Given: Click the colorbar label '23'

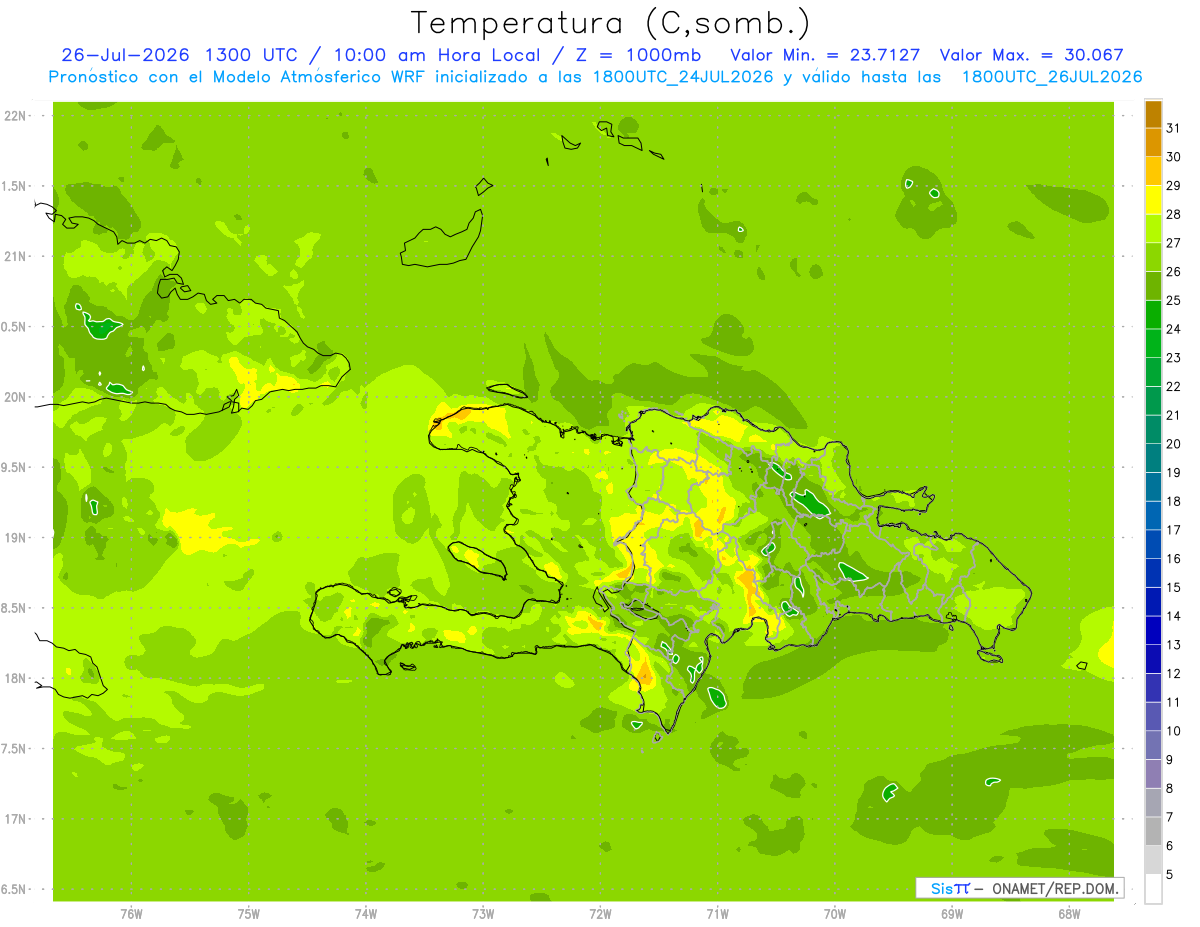Looking at the screenshot, I should click(1173, 358).
